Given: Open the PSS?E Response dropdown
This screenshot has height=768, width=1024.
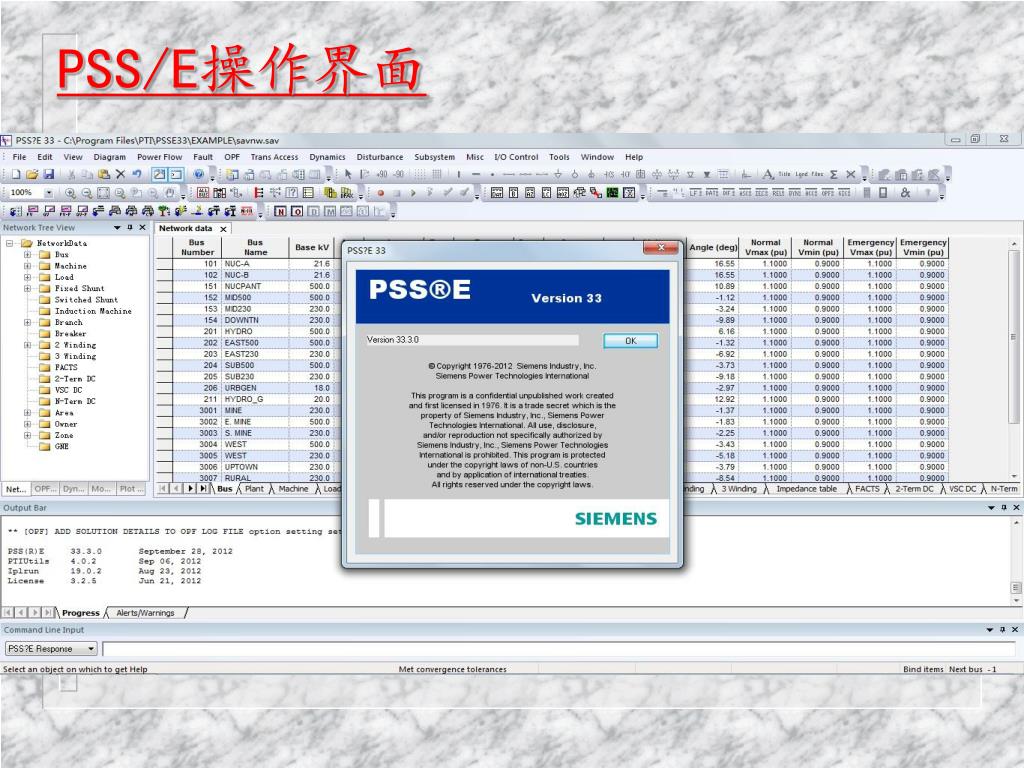Looking at the screenshot, I should click(x=91, y=648).
